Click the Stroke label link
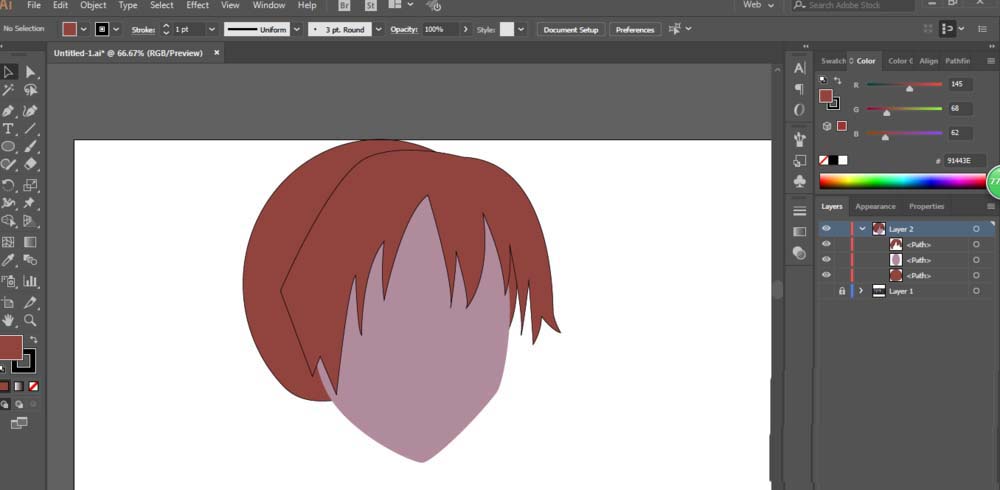 (143, 30)
